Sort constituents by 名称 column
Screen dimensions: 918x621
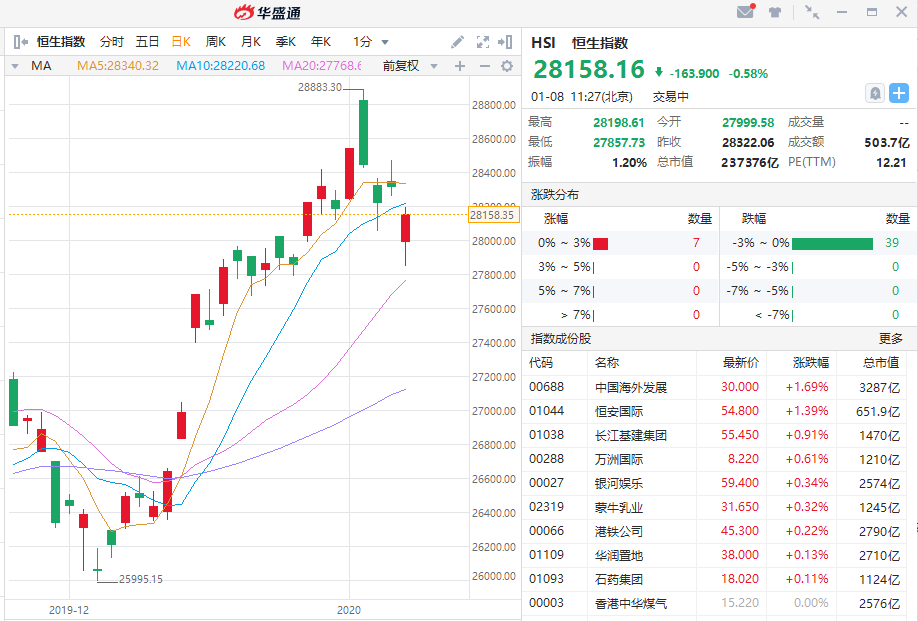pyautogui.click(x=607, y=362)
